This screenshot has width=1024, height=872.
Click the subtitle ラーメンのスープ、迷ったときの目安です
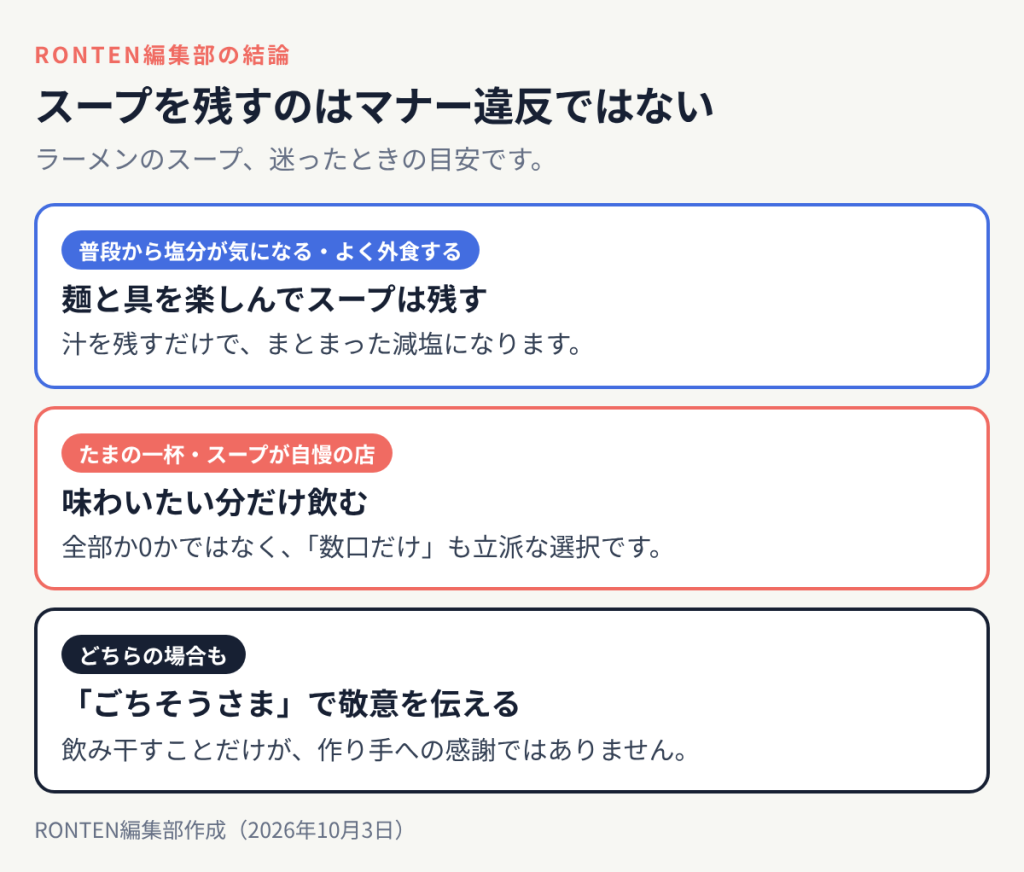pyautogui.click(x=290, y=159)
